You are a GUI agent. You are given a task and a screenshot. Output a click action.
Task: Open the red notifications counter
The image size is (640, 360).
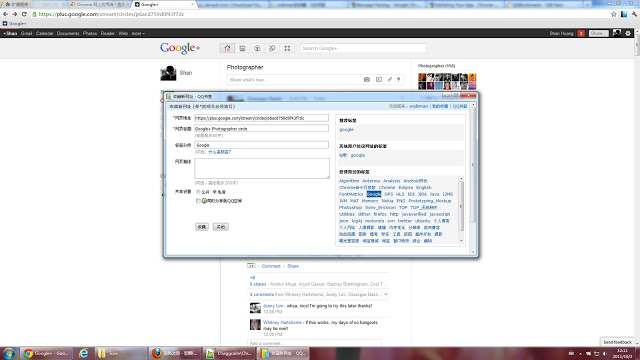(x=581, y=33)
